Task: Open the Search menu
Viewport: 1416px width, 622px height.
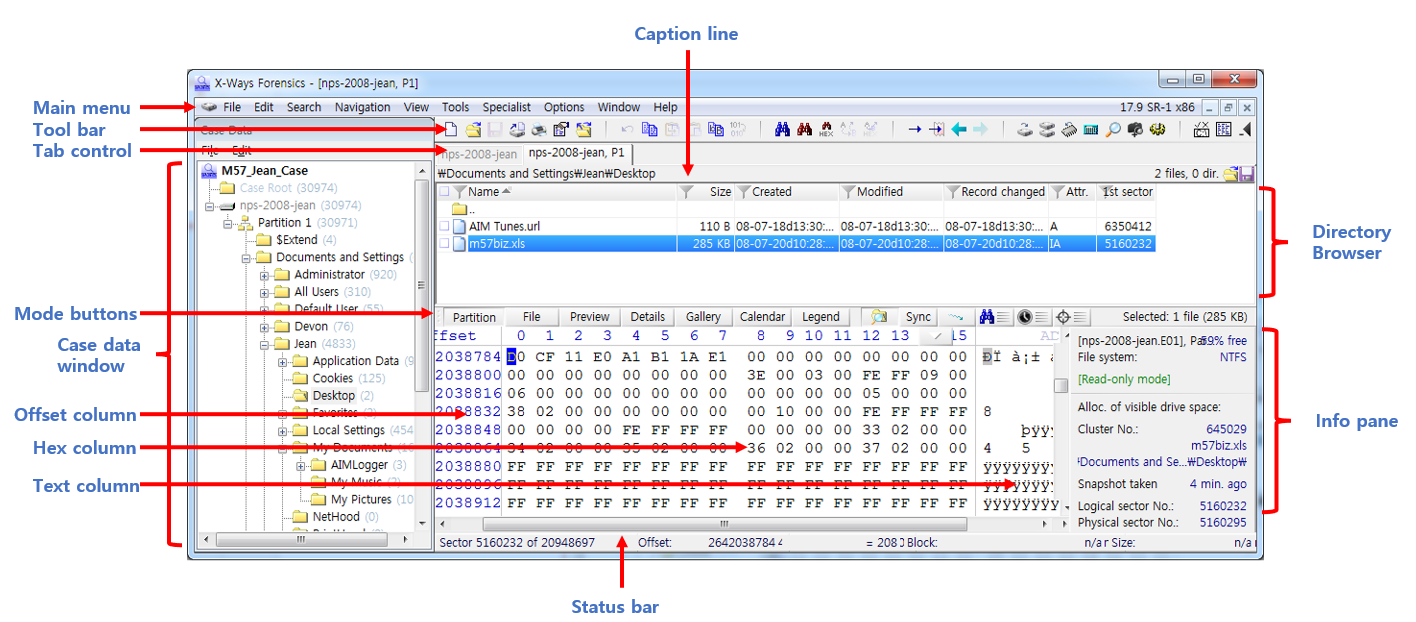Action: (304, 107)
